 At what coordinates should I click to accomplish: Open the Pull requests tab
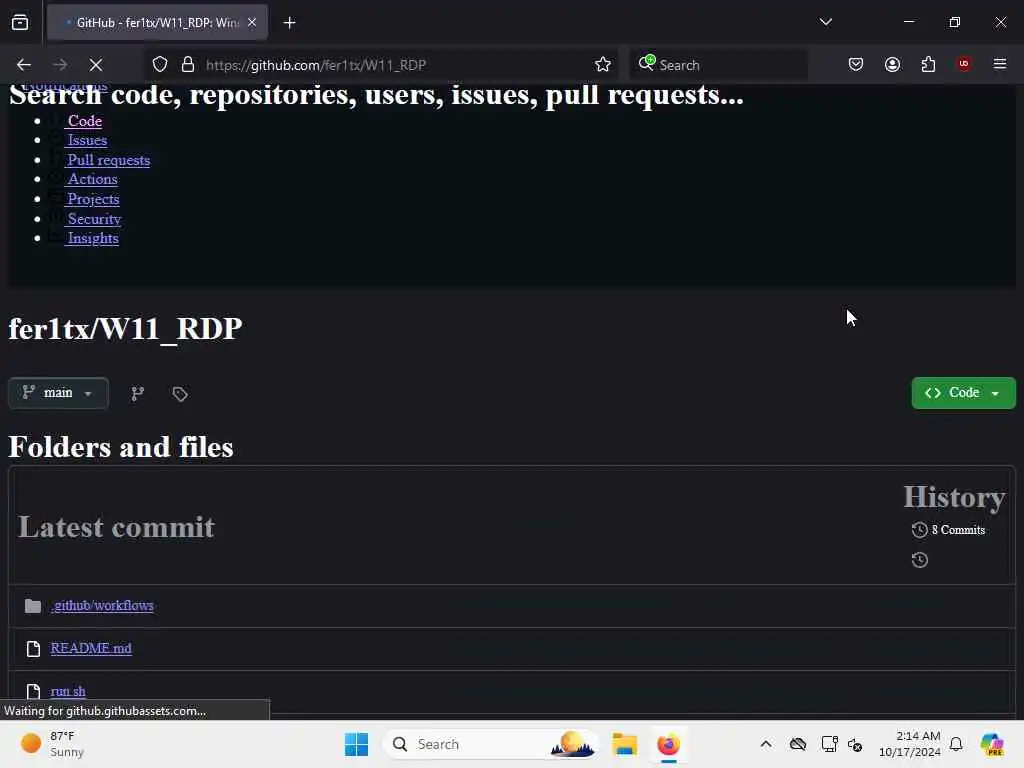(x=109, y=160)
